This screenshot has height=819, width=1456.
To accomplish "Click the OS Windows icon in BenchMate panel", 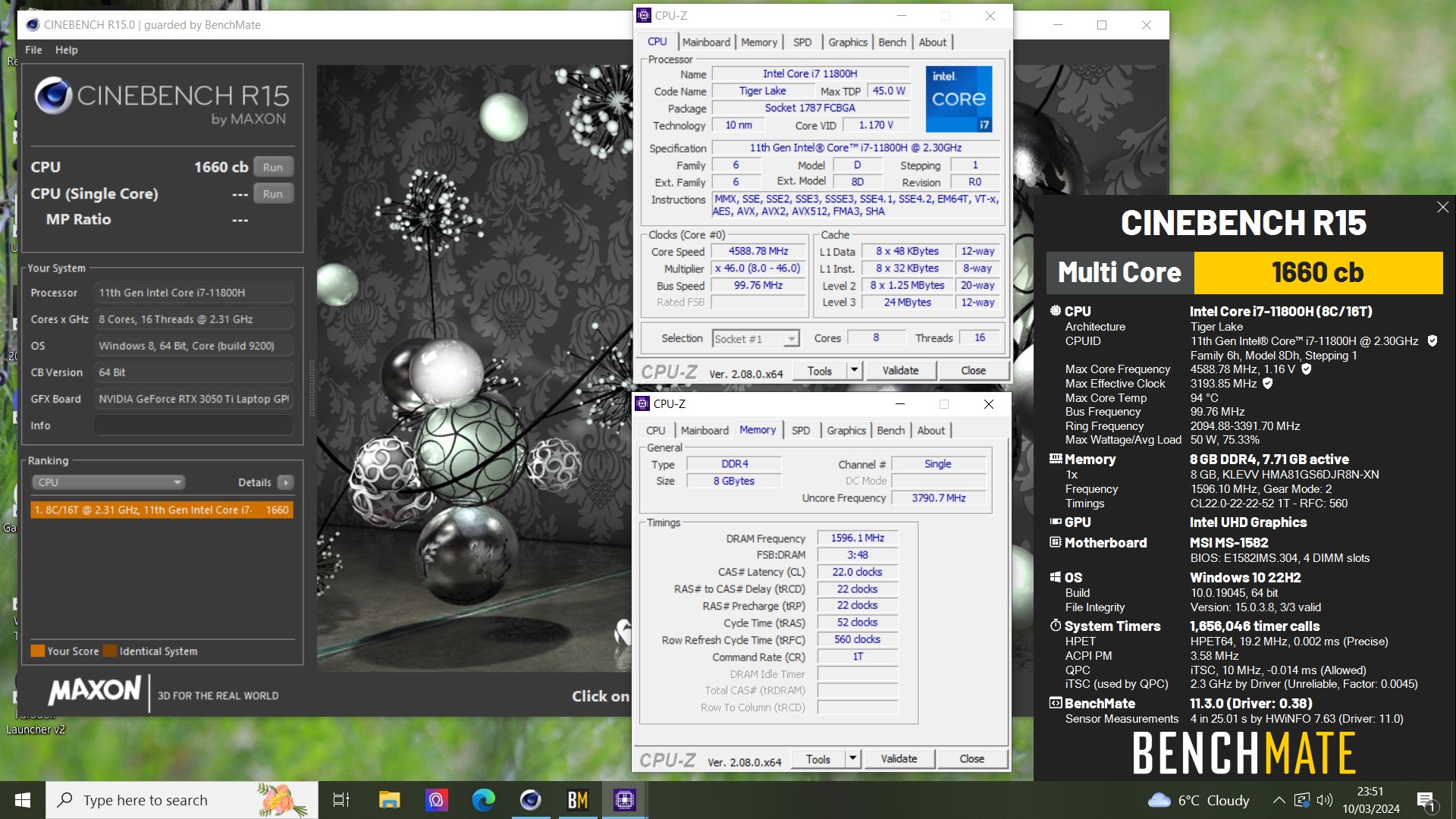I will [x=1055, y=577].
